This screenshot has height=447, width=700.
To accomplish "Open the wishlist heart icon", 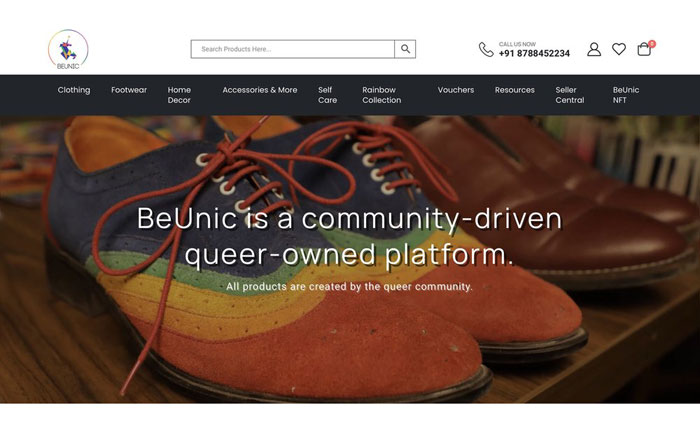I will tap(619, 49).
